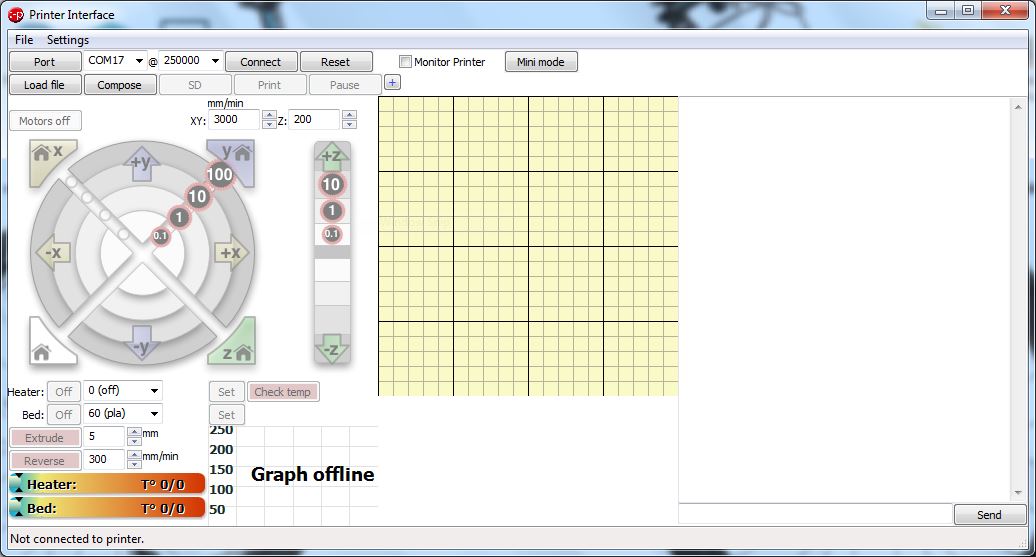Toggle the Heater gauge arrow icon
This screenshot has width=1036, height=557.
coord(17,484)
